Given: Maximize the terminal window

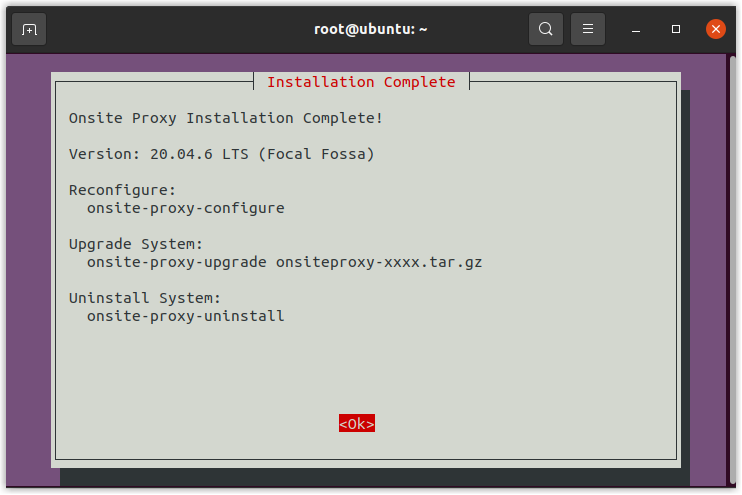Looking at the screenshot, I should [x=676, y=29].
